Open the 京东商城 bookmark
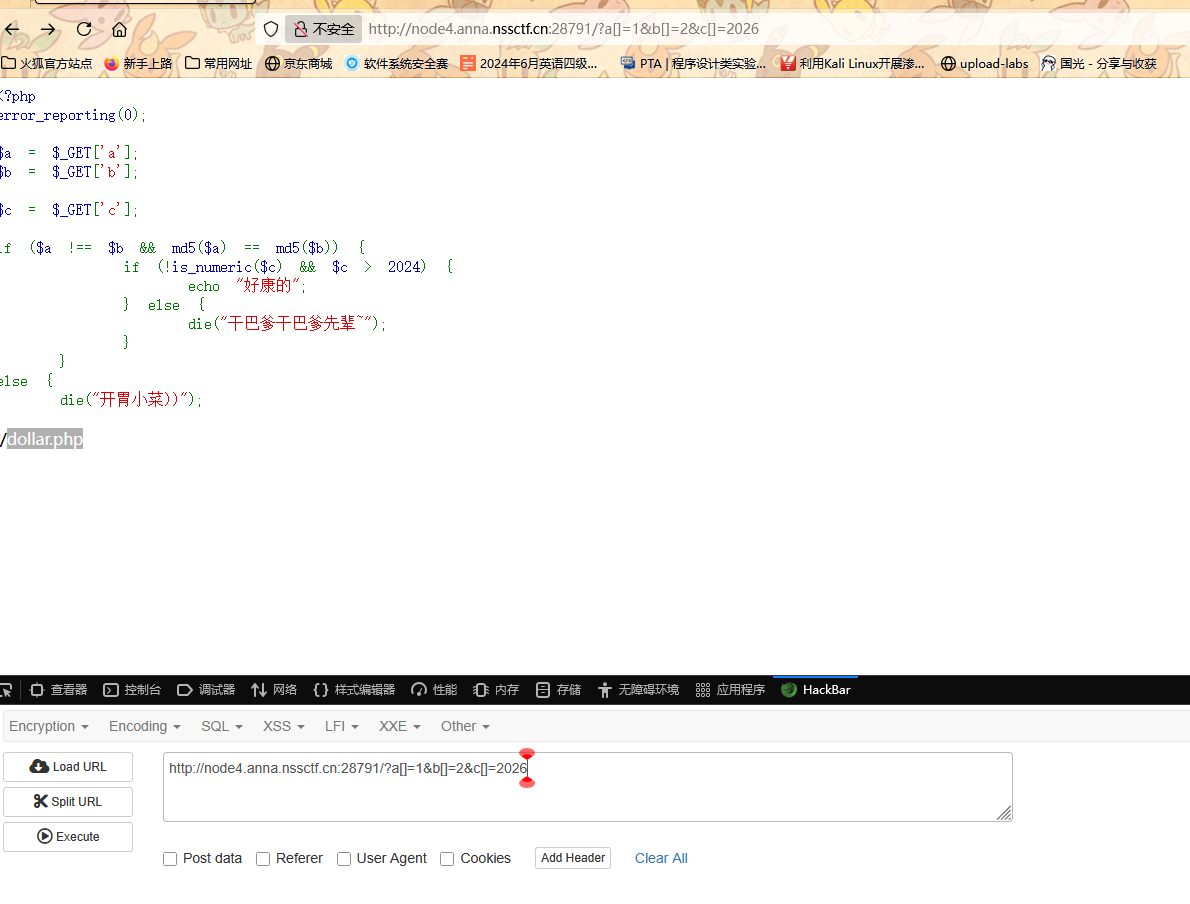This screenshot has height=904, width=1190. click(298, 63)
